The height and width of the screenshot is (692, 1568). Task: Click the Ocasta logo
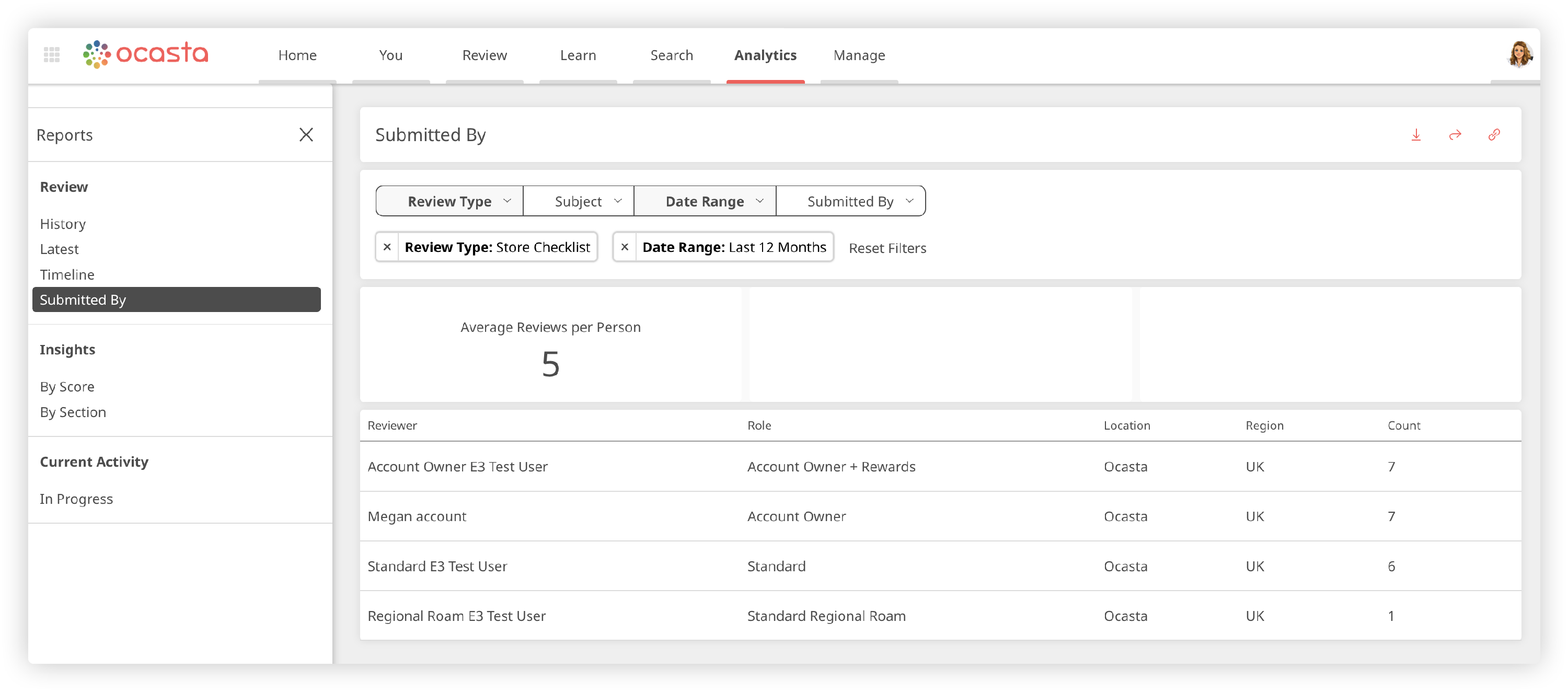click(146, 54)
